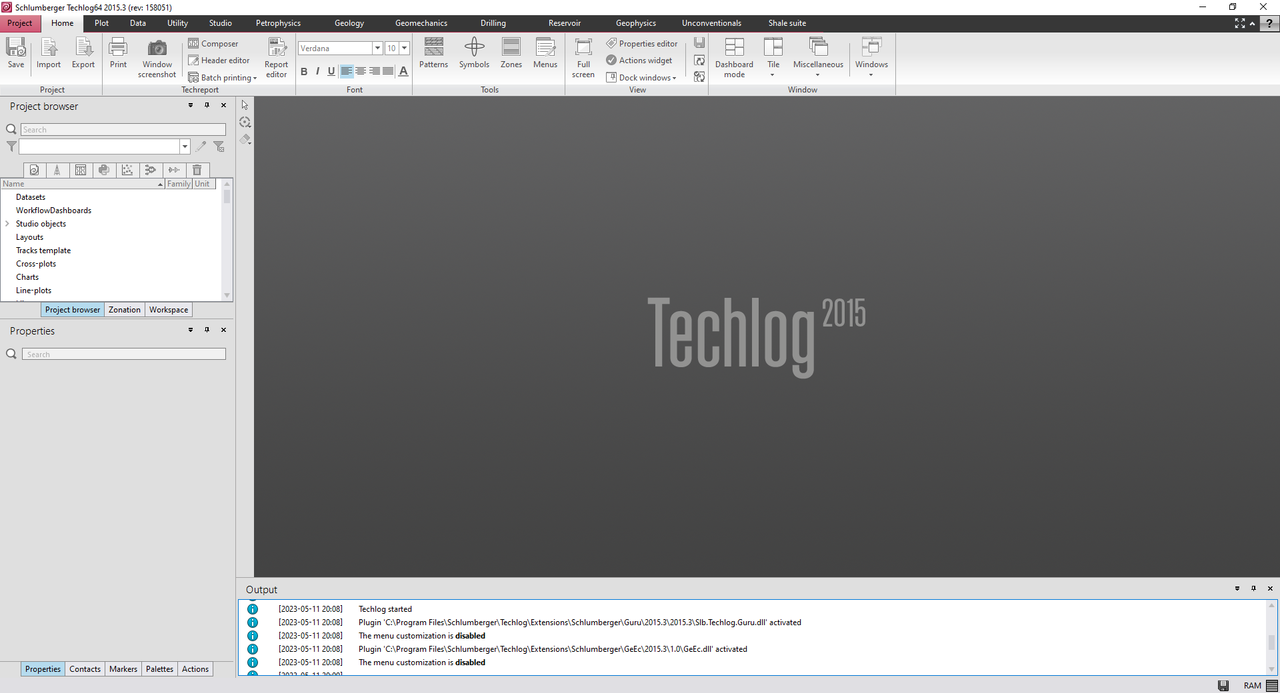Toggle center text alignment

click(x=360, y=71)
